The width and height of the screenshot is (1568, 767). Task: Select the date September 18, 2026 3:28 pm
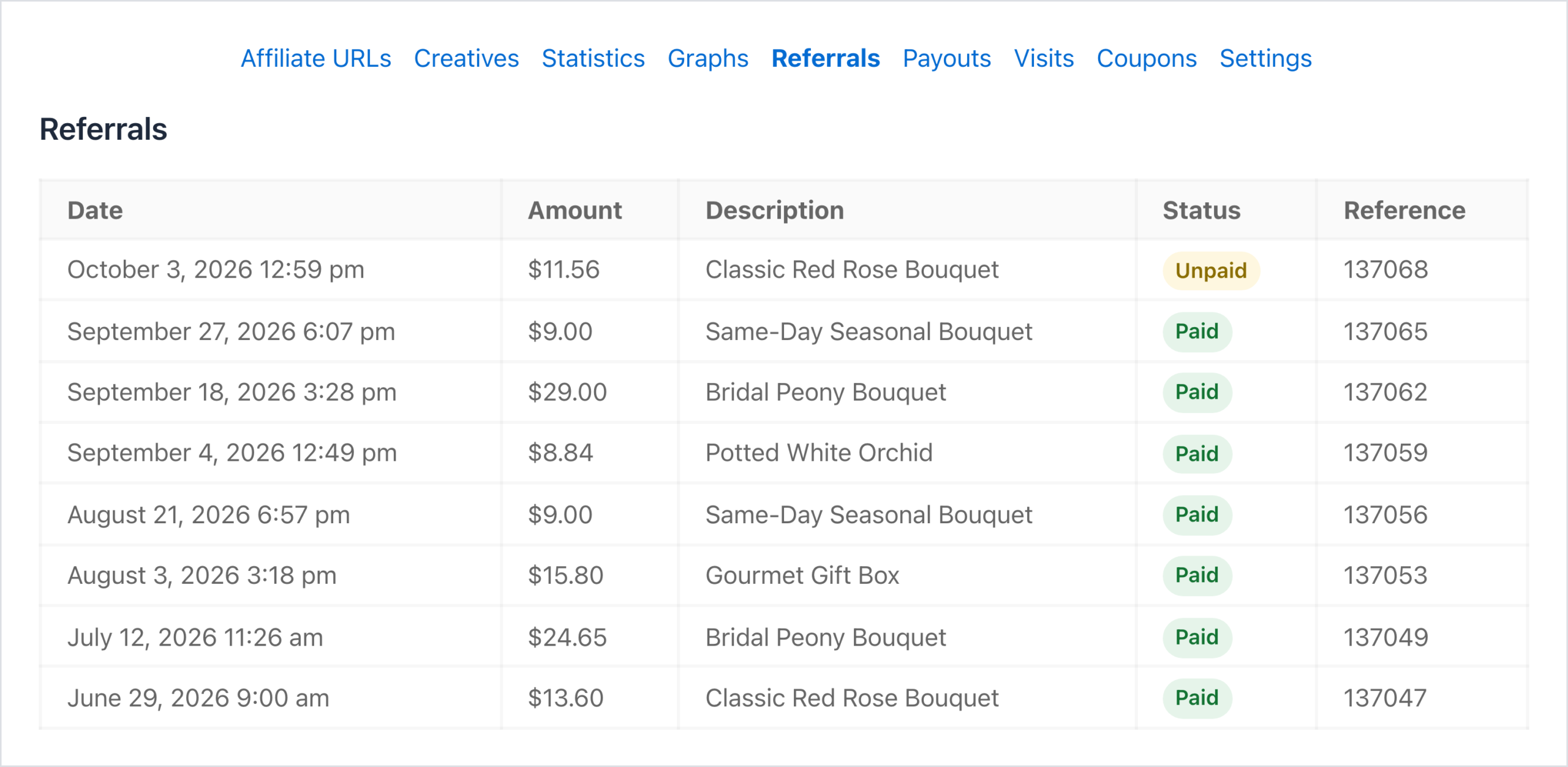pos(232,392)
